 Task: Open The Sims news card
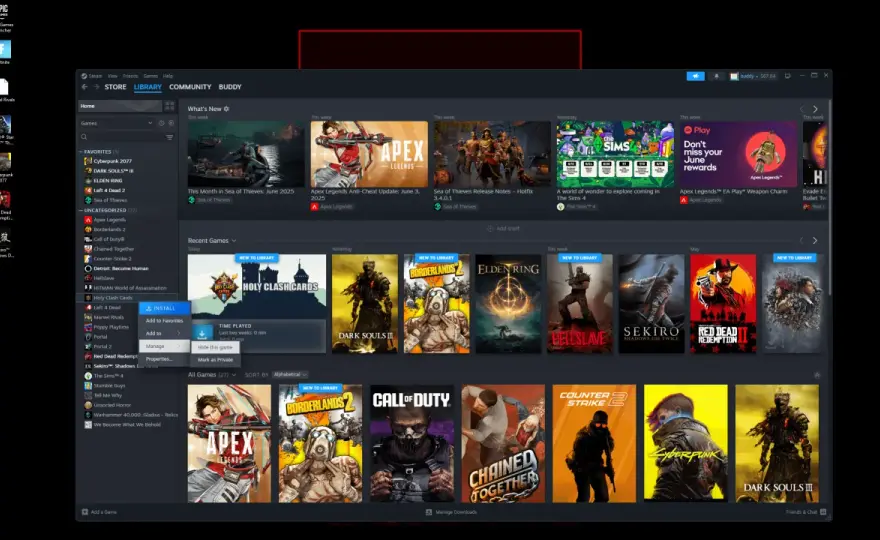(x=616, y=154)
